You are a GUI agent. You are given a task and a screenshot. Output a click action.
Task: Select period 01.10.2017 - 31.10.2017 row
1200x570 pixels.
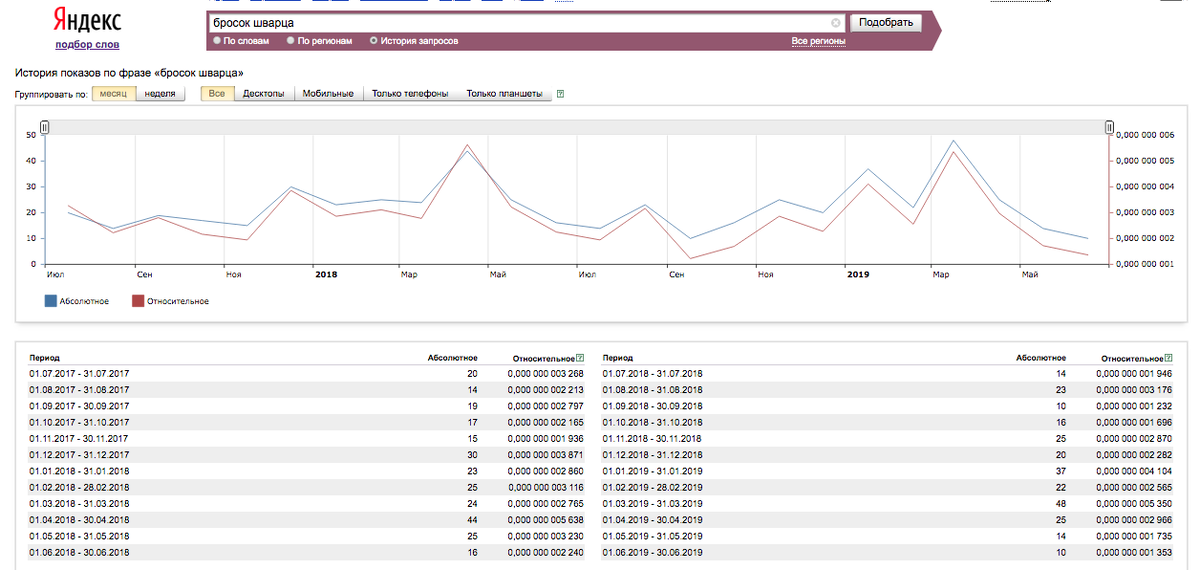tap(308, 422)
